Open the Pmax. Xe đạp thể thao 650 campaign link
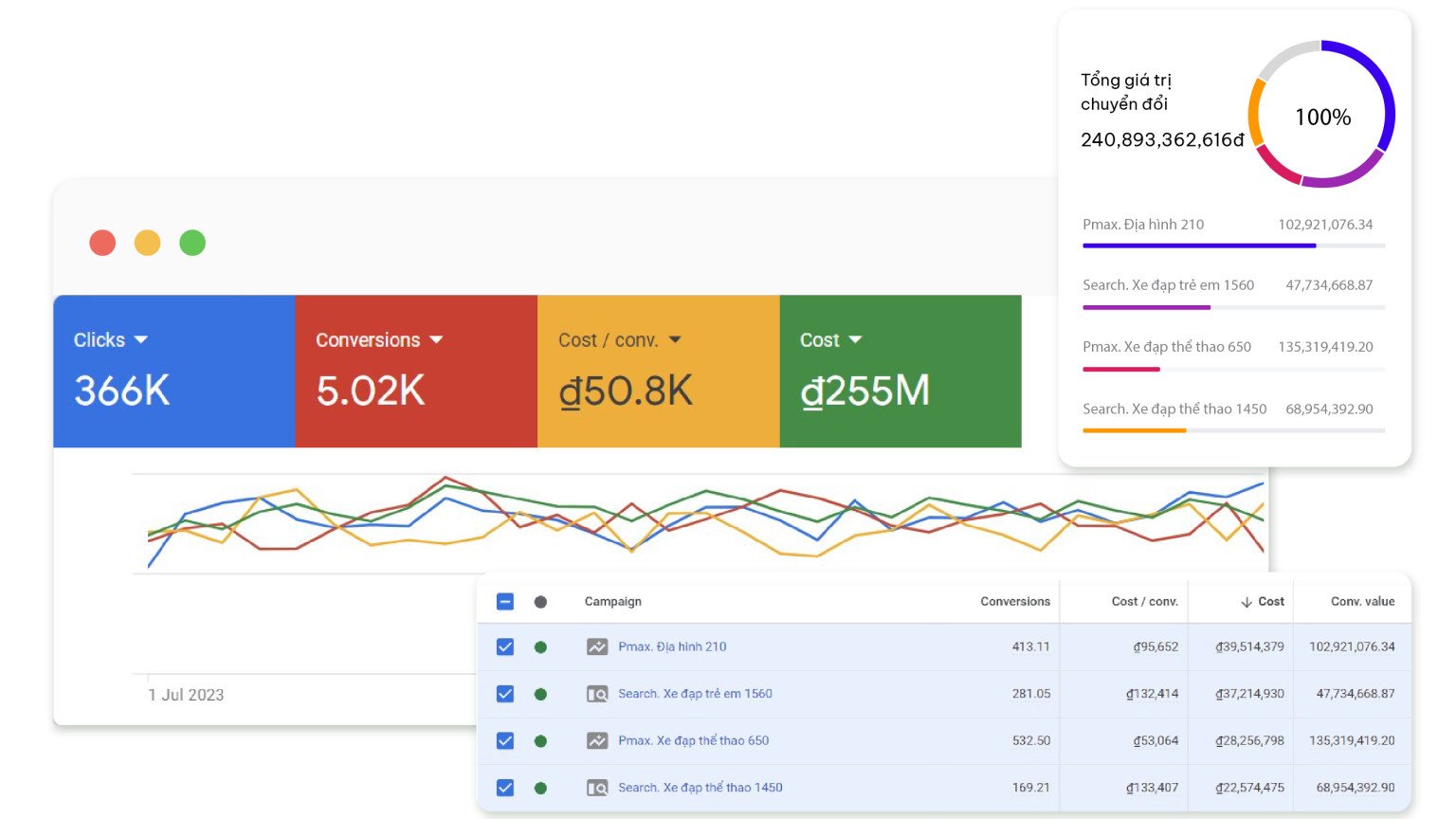Image resolution: width=1456 pixels, height=819 pixels. [693, 741]
